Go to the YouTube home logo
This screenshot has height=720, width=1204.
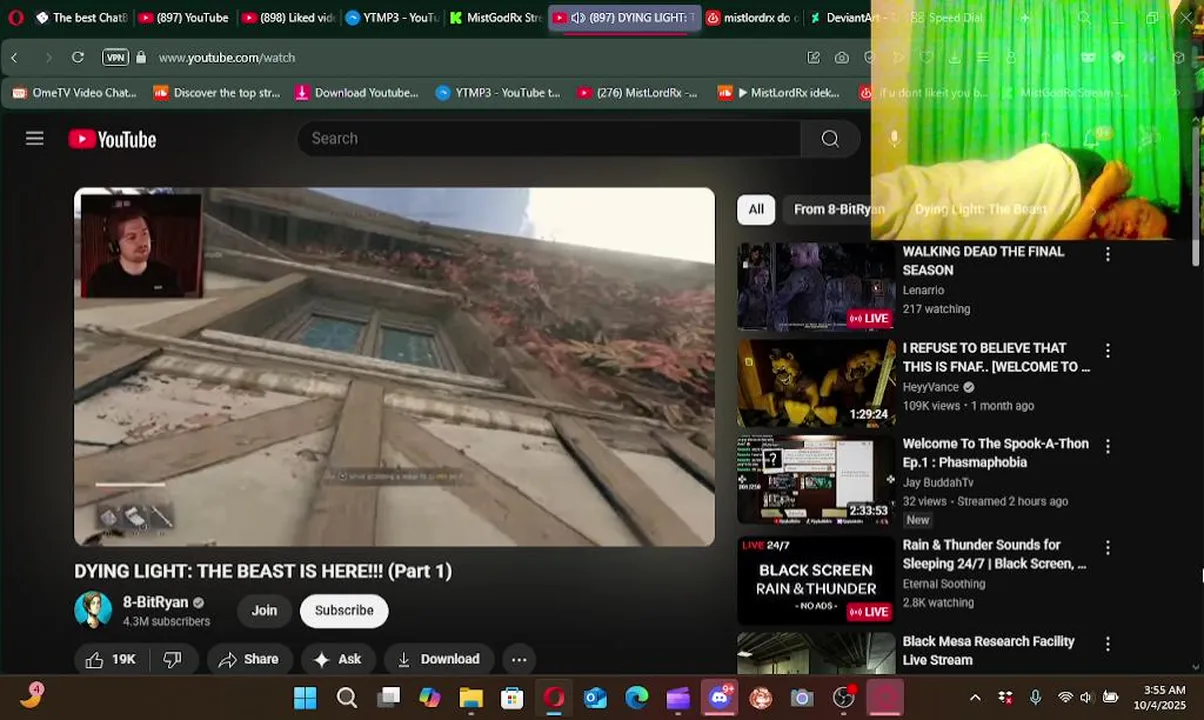(112, 139)
